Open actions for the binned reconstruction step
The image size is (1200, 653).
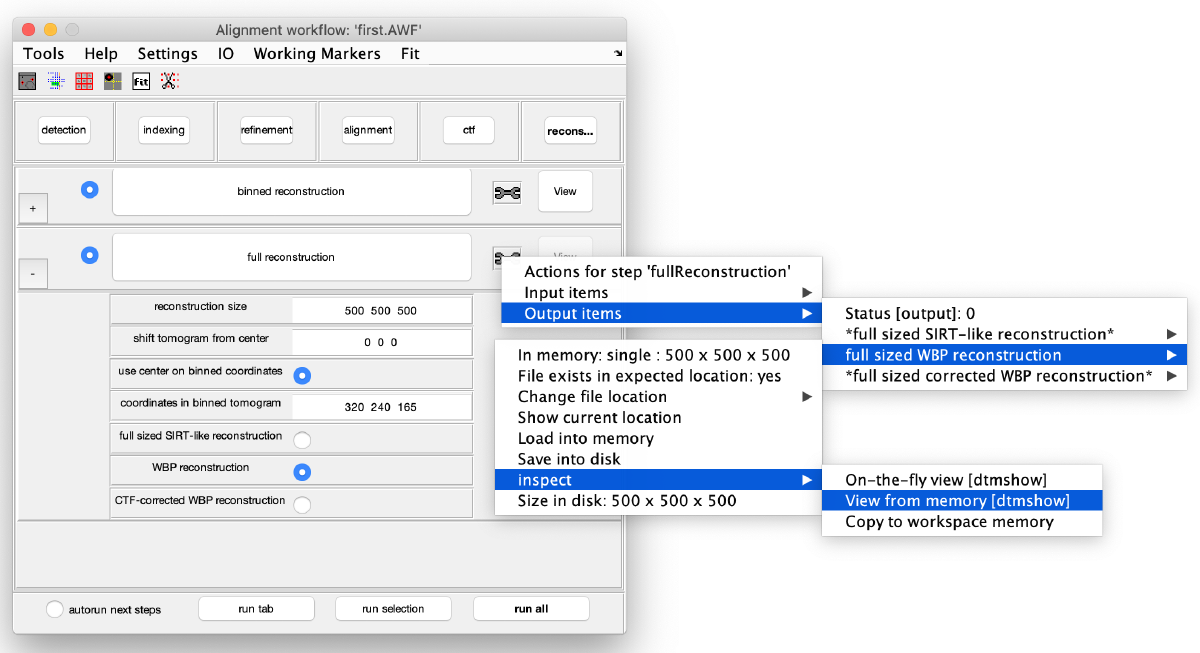[x=507, y=192]
